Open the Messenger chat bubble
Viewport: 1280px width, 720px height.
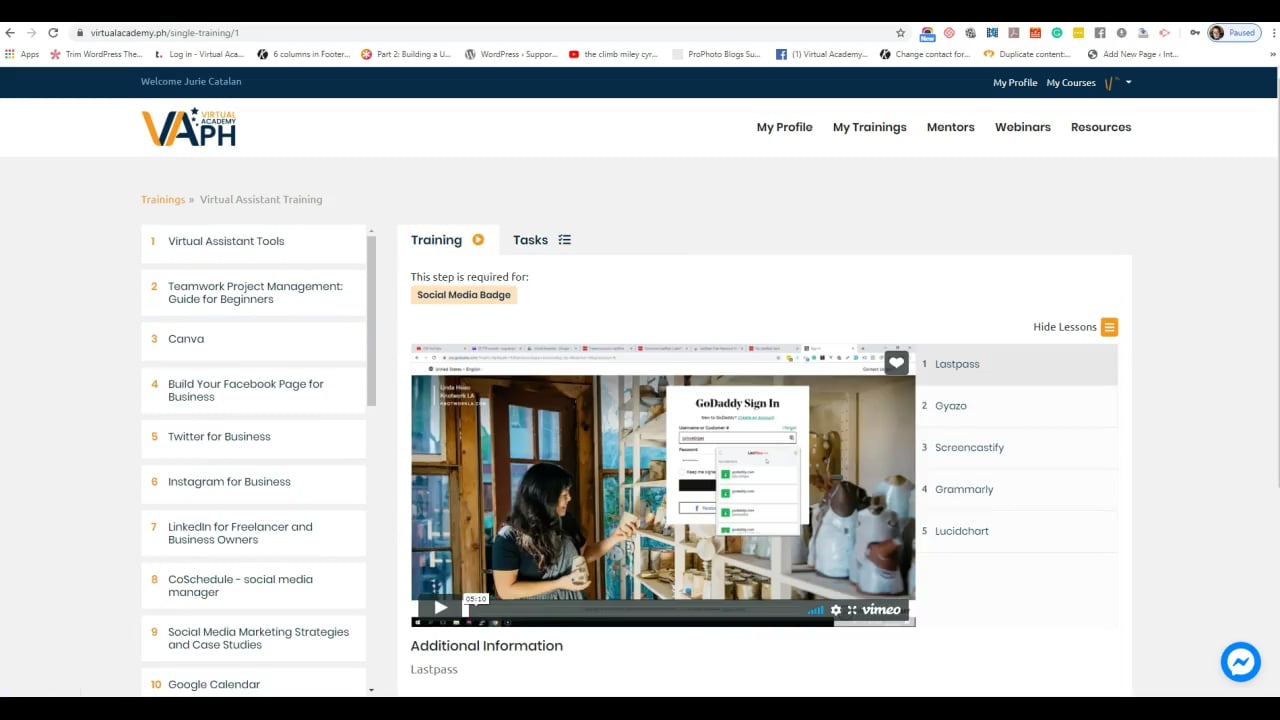click(1240, 662)
